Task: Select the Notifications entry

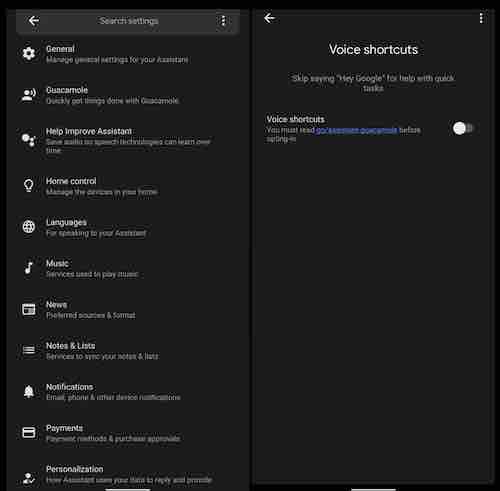Action: [128, 392]
